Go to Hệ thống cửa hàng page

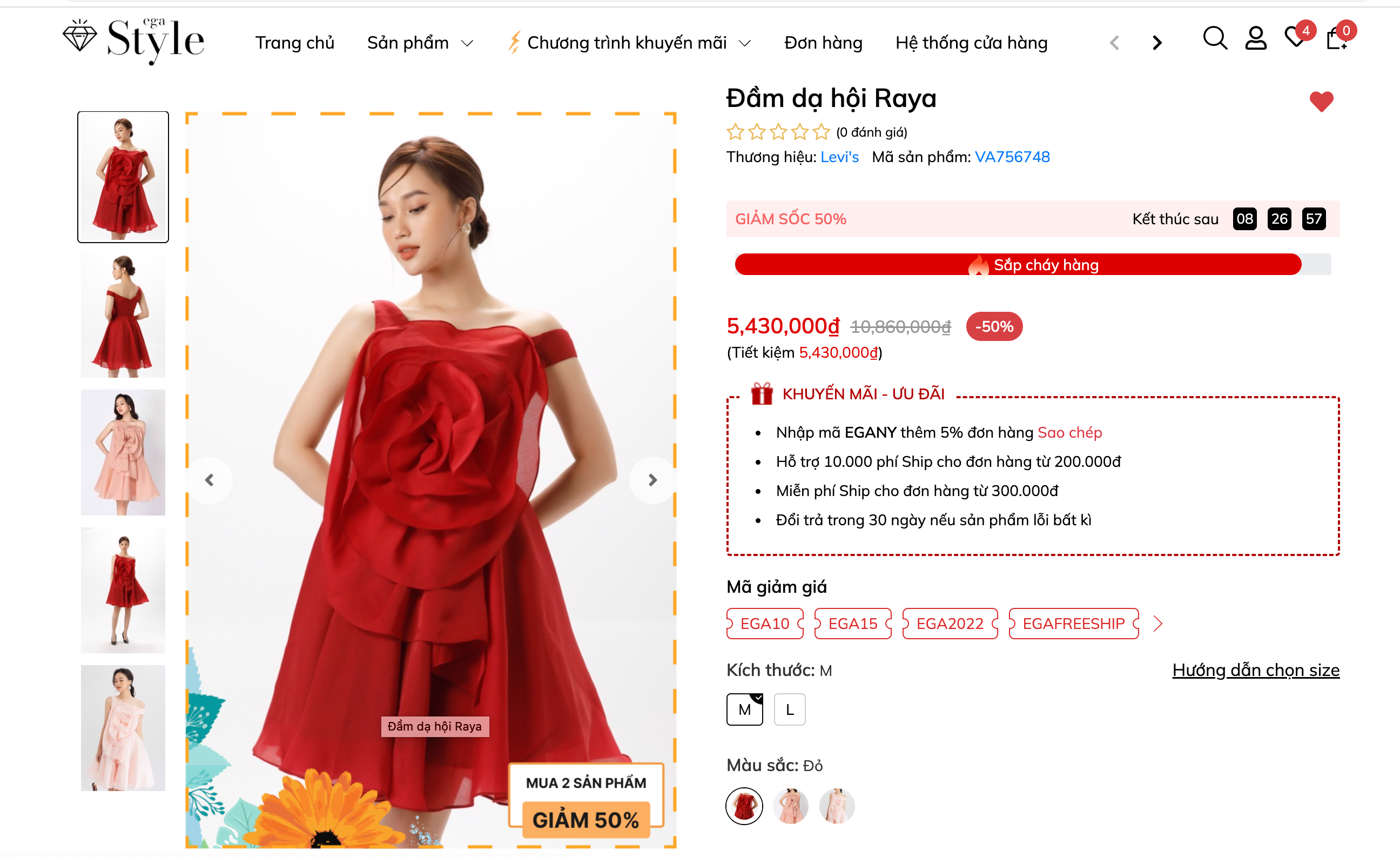click(971, 43)
